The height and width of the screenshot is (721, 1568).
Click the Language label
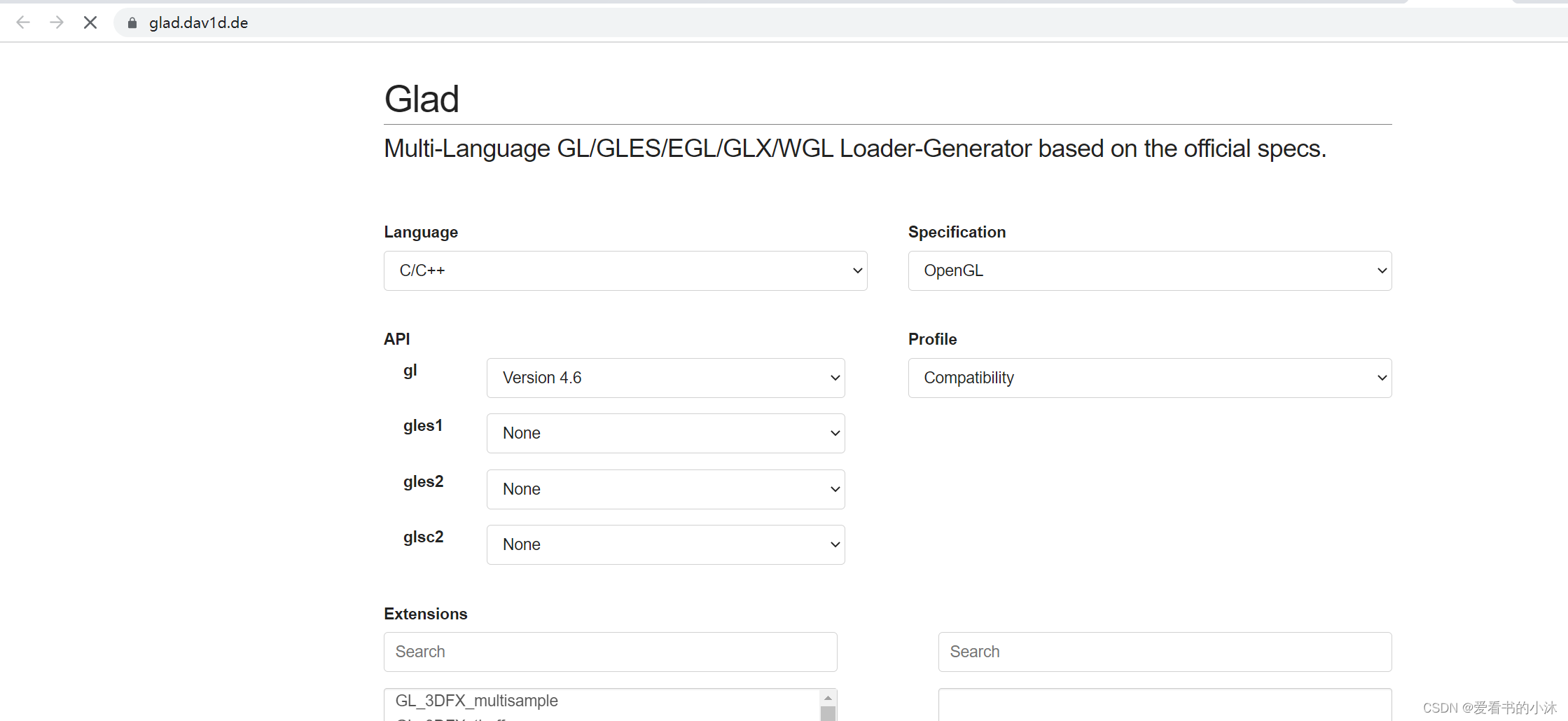tap(421, 232)
